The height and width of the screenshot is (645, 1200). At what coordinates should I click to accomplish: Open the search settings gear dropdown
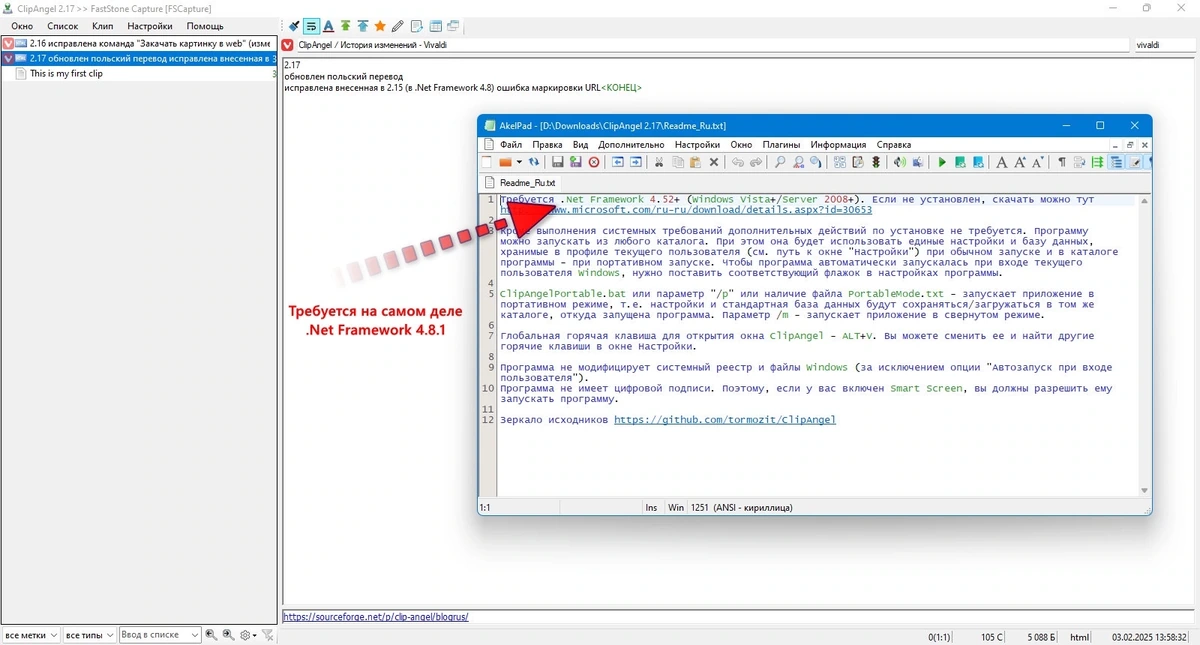click(x=248, y=635)
